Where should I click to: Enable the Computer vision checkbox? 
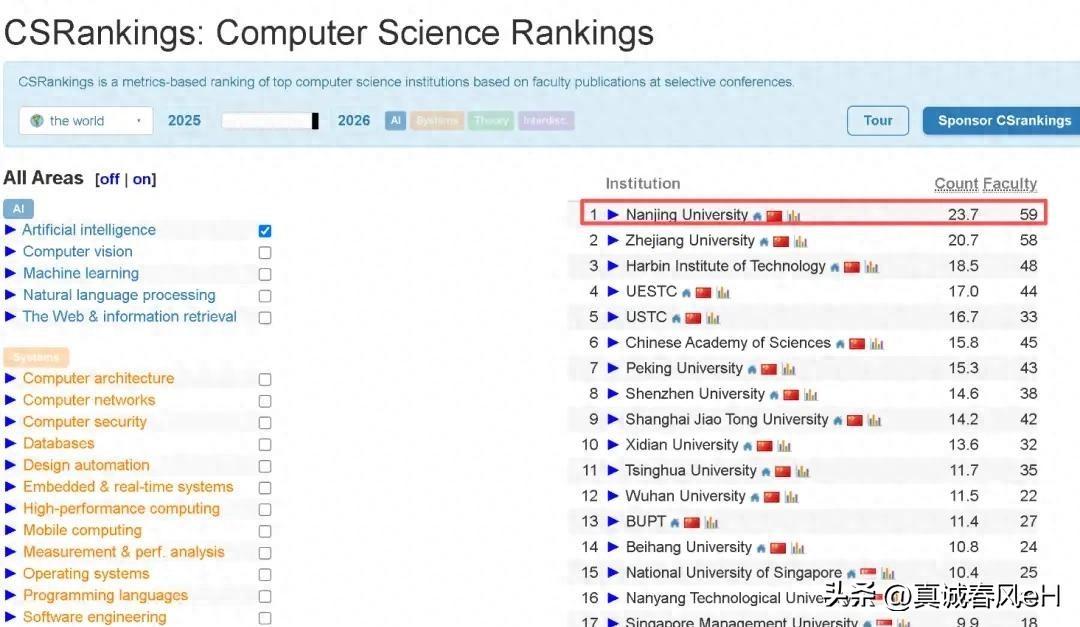(264, 252)
